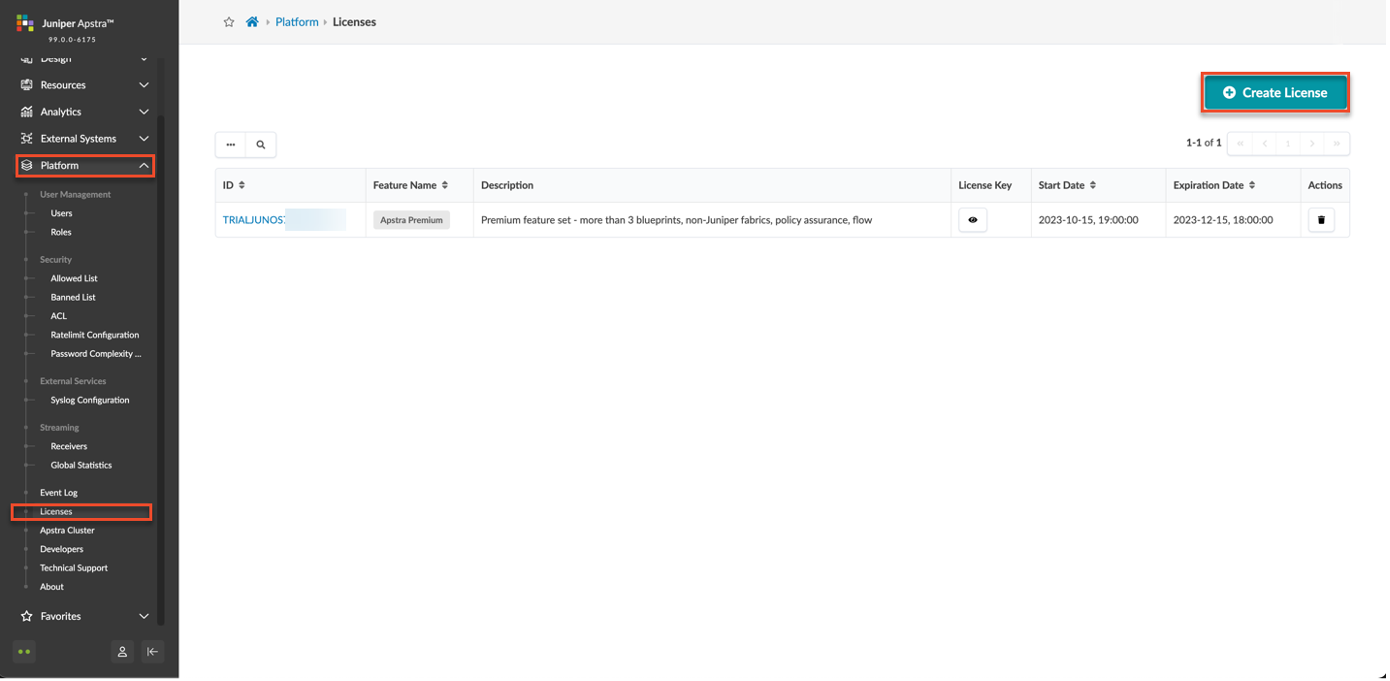Click the green status indicator in sidebar
The height and width of the screenshot is (681, 1390).
[x=25, y=652]
